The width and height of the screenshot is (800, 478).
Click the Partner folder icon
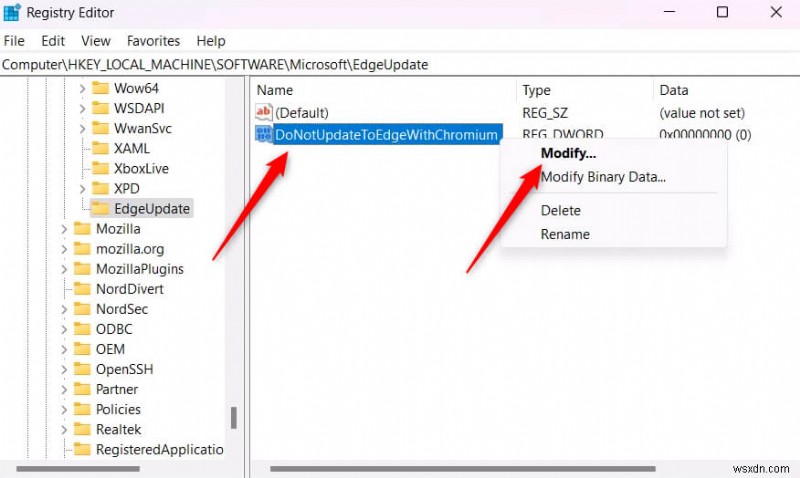pyautogui.click(x=82, y=389)
